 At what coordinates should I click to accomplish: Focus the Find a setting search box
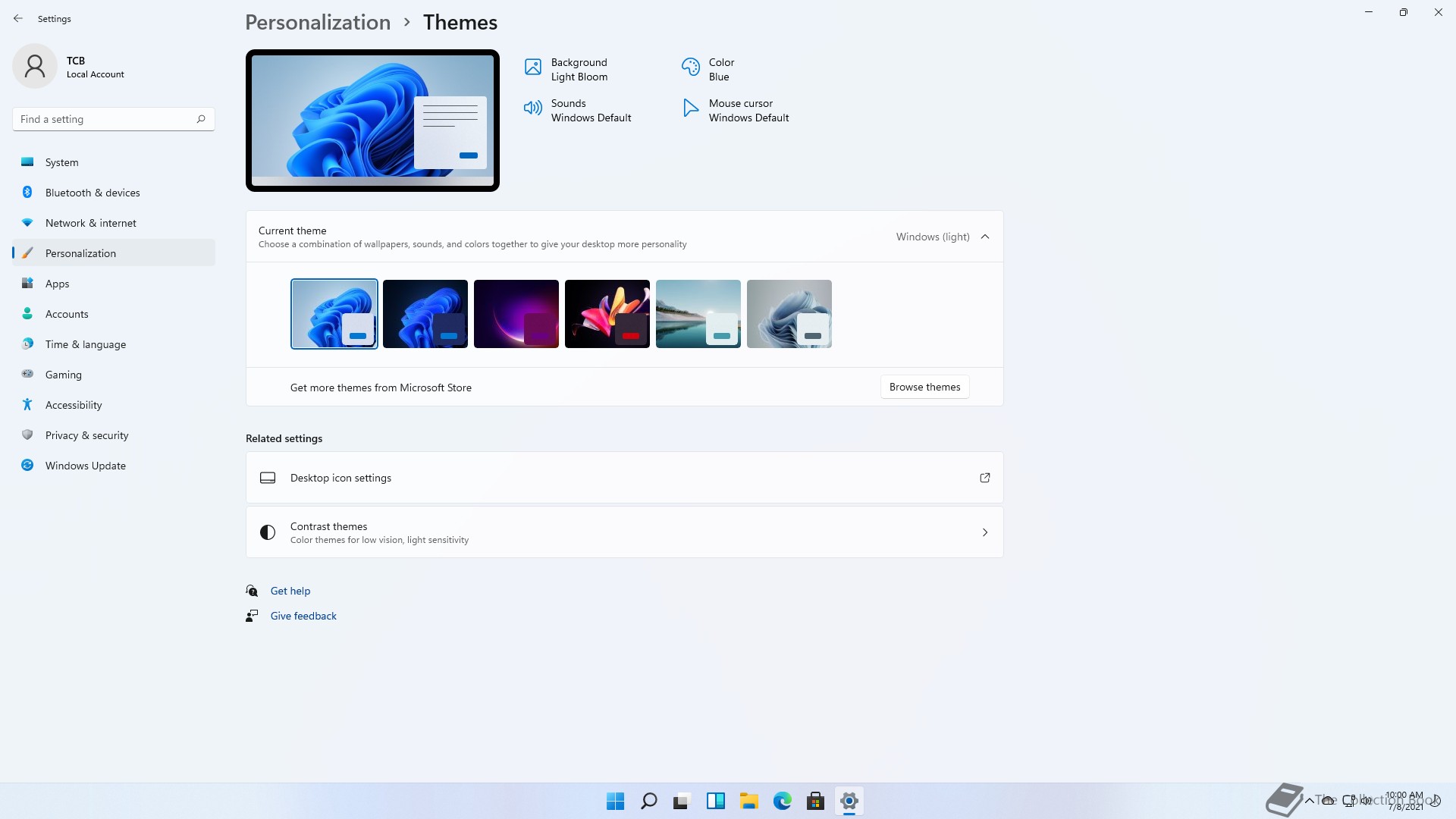(114, 119)
